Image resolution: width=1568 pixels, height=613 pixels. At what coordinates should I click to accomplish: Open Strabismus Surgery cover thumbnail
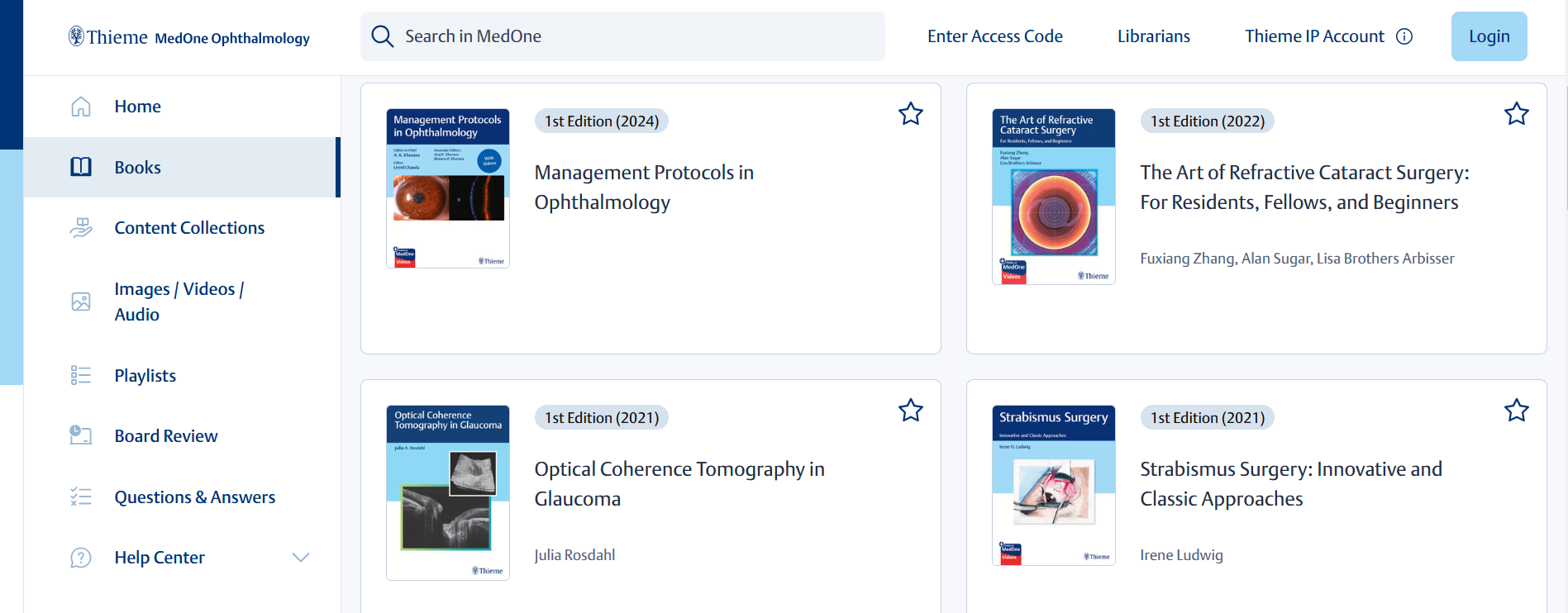pyautogui.click(x=1054, y=485)
